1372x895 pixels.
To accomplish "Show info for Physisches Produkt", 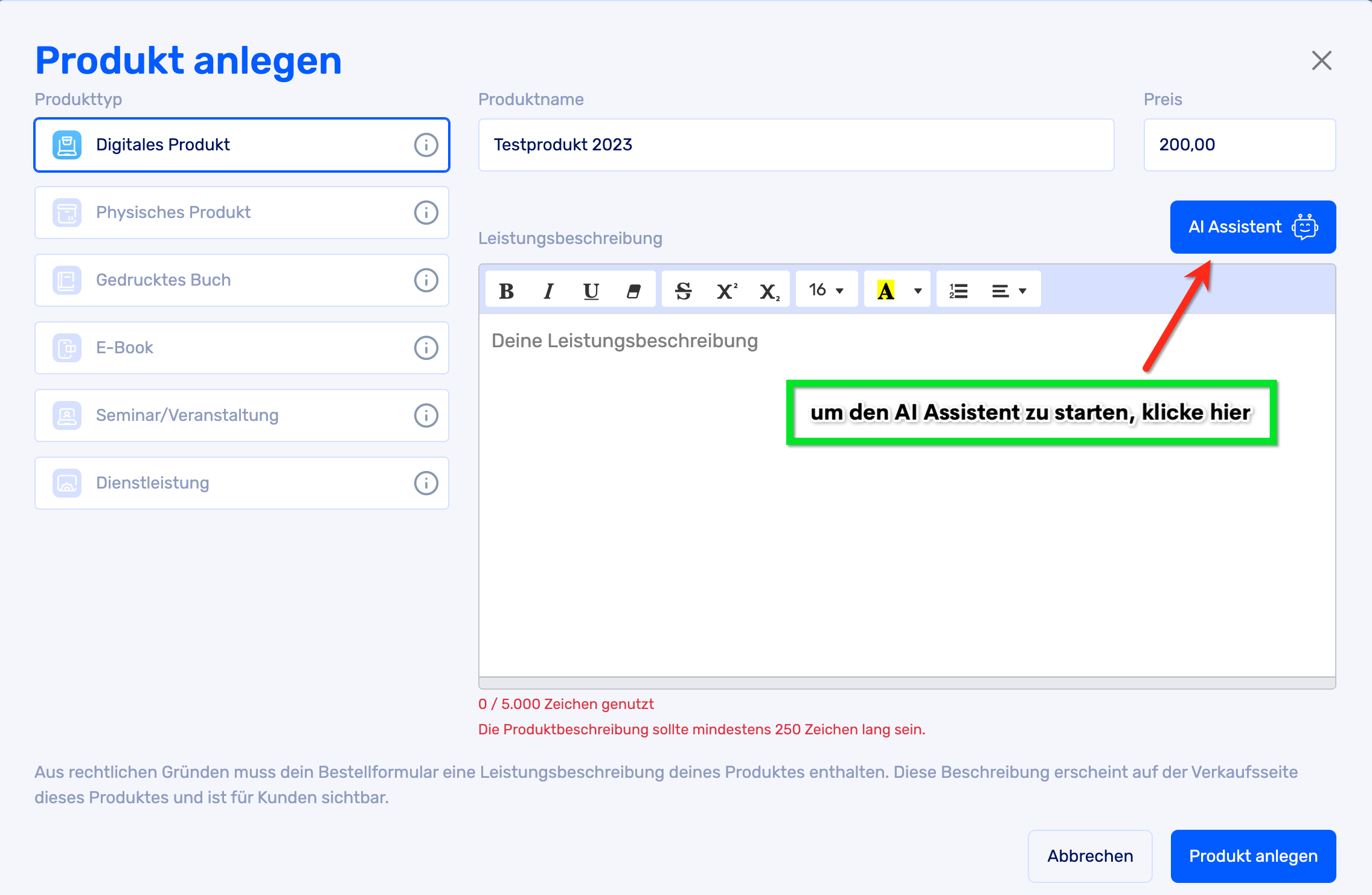I will (x=426, y=213).
